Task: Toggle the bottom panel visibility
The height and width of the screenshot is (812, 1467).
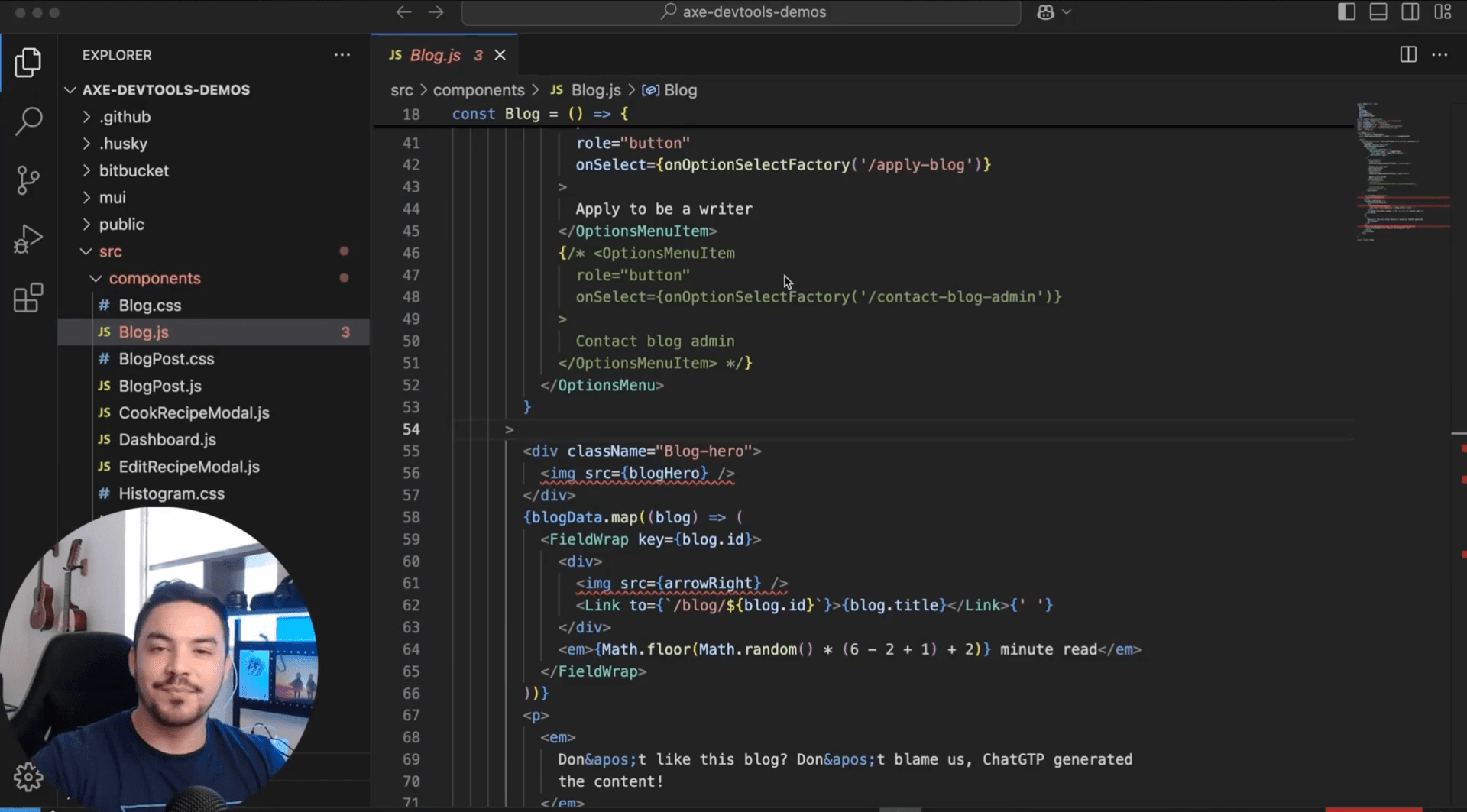Action: click(x=1378, y=12)
